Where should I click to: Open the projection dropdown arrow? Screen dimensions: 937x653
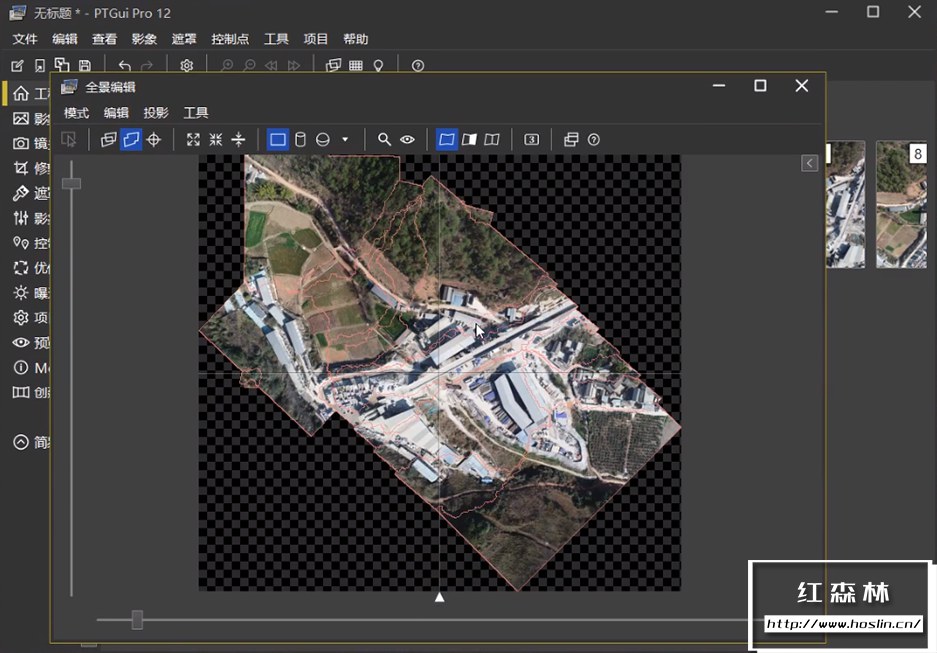[x=345, y=140]
